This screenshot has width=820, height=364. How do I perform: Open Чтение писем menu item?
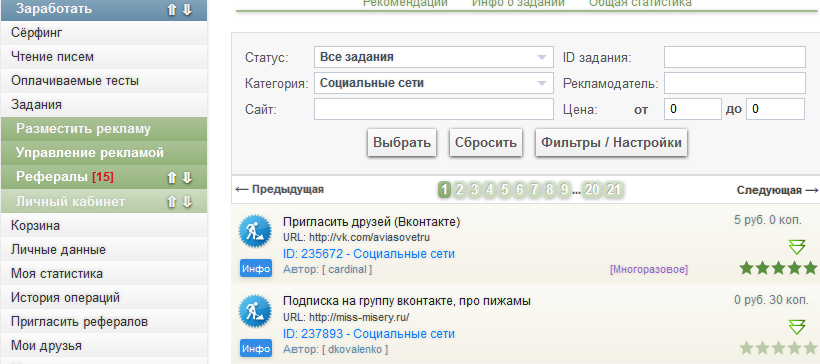click(x=104, y=57)
